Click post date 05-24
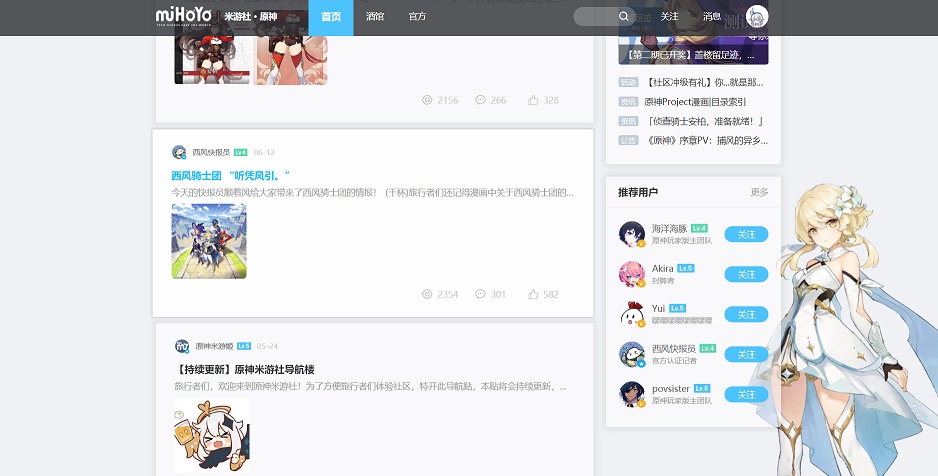 [x=267, y=346]
